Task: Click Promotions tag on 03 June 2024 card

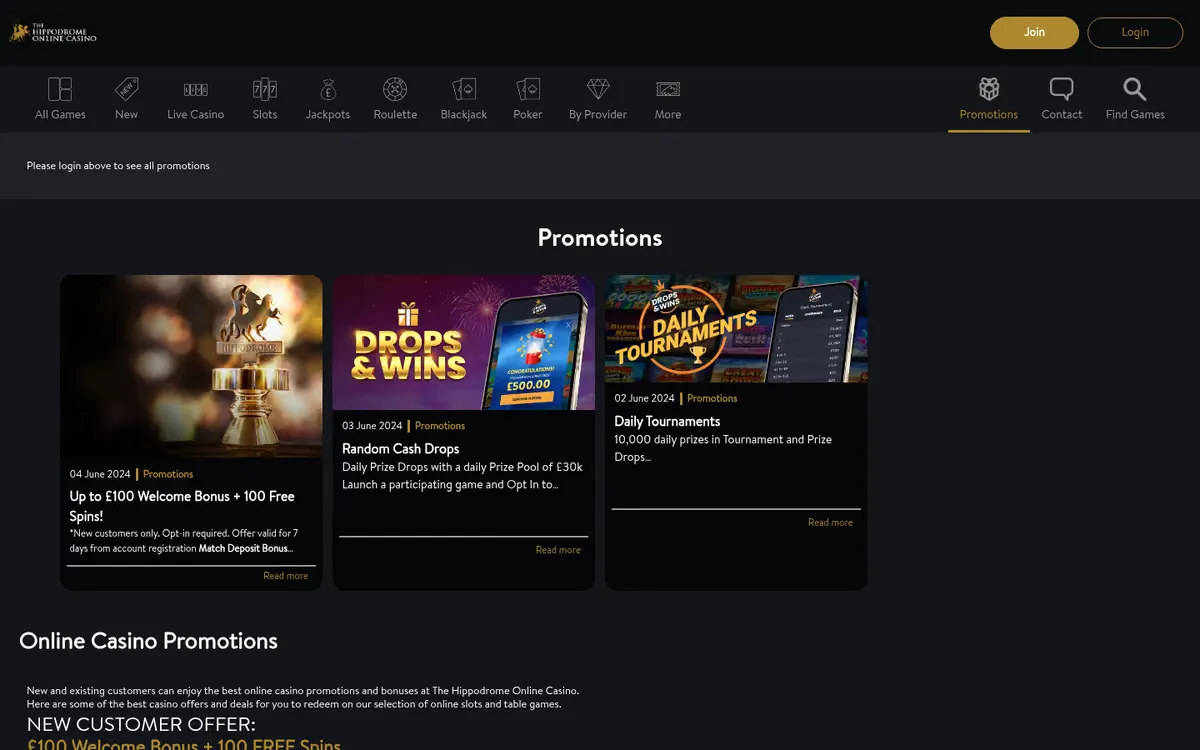Action: pyautogui.click(x=440, y=426)
